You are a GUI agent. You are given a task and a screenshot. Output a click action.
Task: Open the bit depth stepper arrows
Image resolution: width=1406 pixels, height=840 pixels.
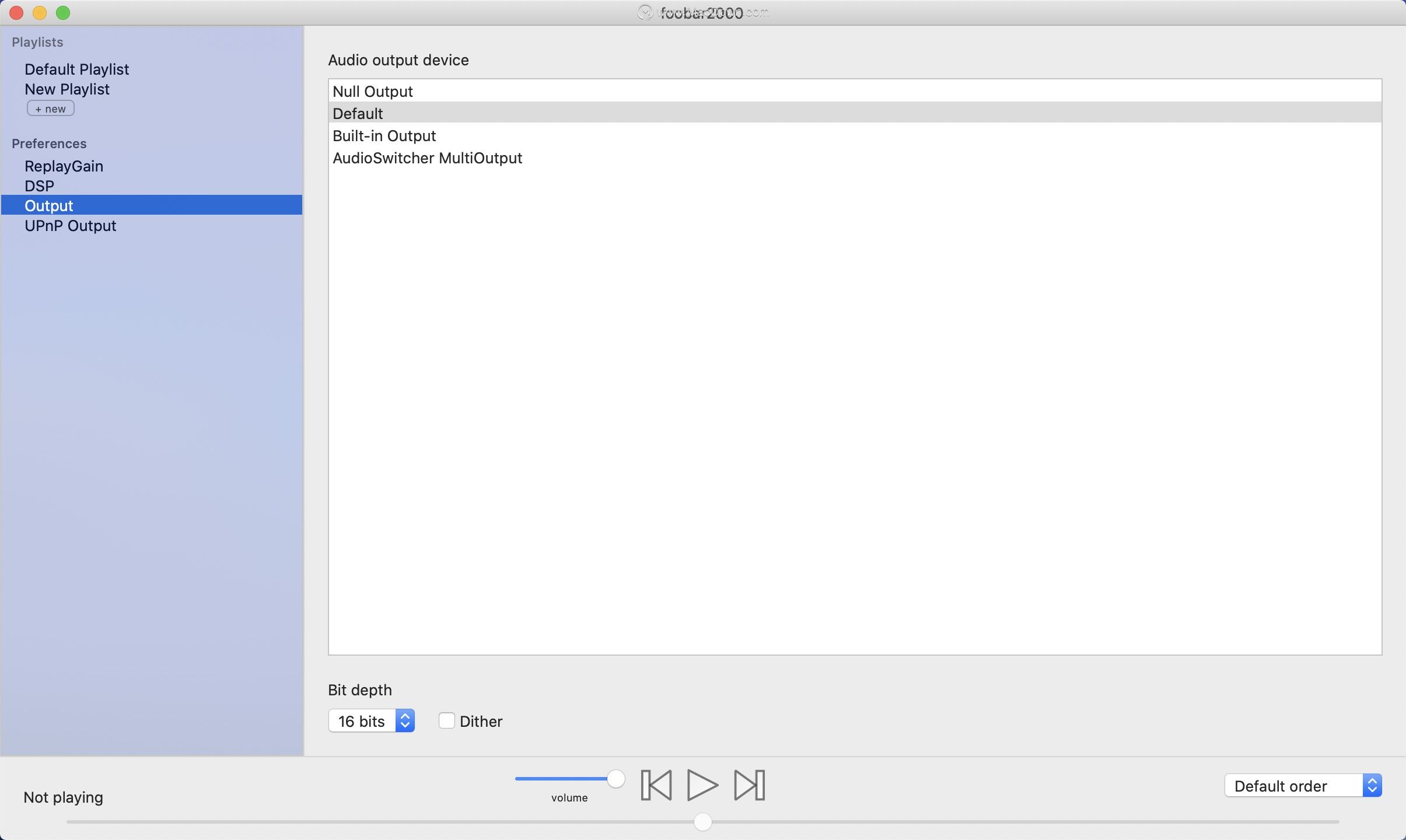point(405,721)
